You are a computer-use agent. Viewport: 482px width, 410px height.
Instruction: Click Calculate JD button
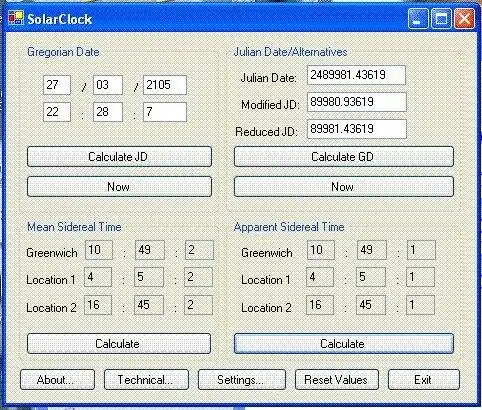tap(119, 157)
